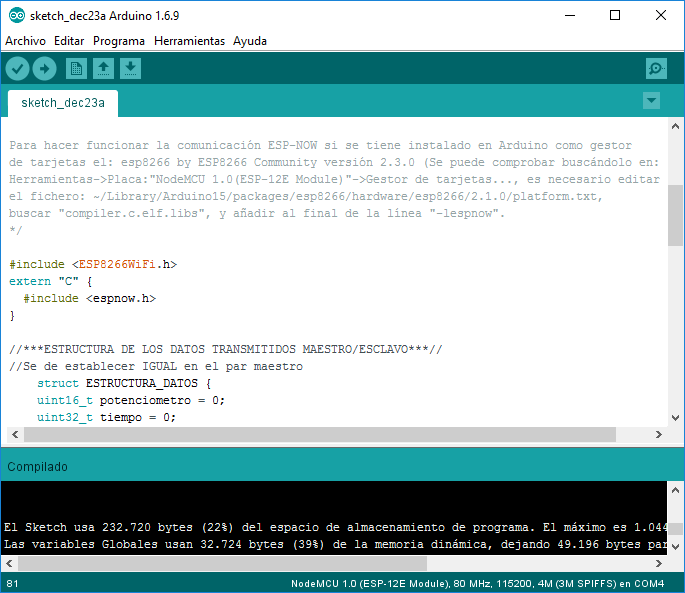The width and height of the screenshot is (685, 593).
Task: Click the editor vertical scrollbar thumb
Action: (675, 215)
